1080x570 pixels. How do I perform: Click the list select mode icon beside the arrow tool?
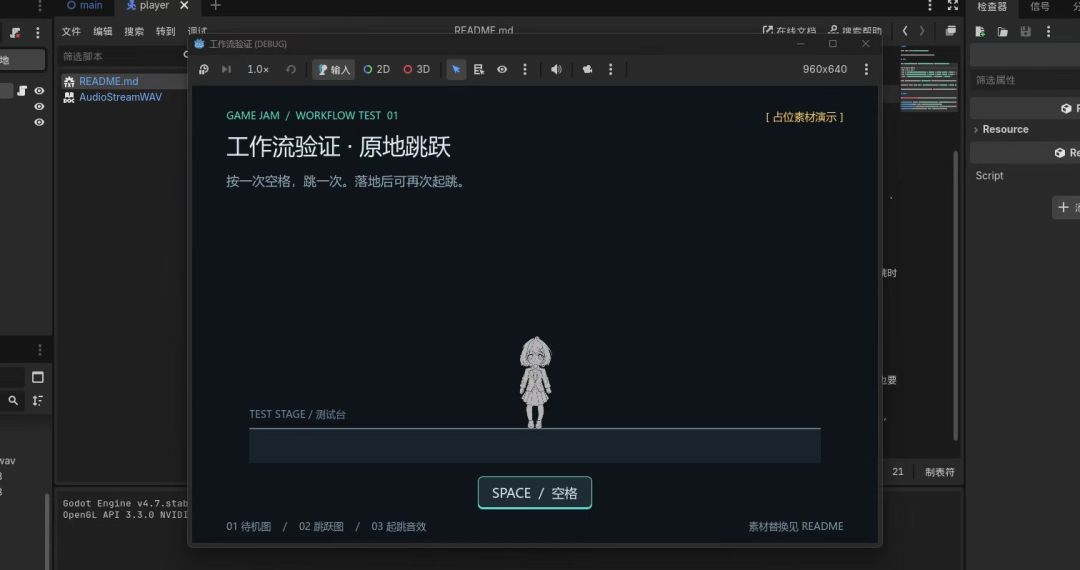(x=479, y=70)
